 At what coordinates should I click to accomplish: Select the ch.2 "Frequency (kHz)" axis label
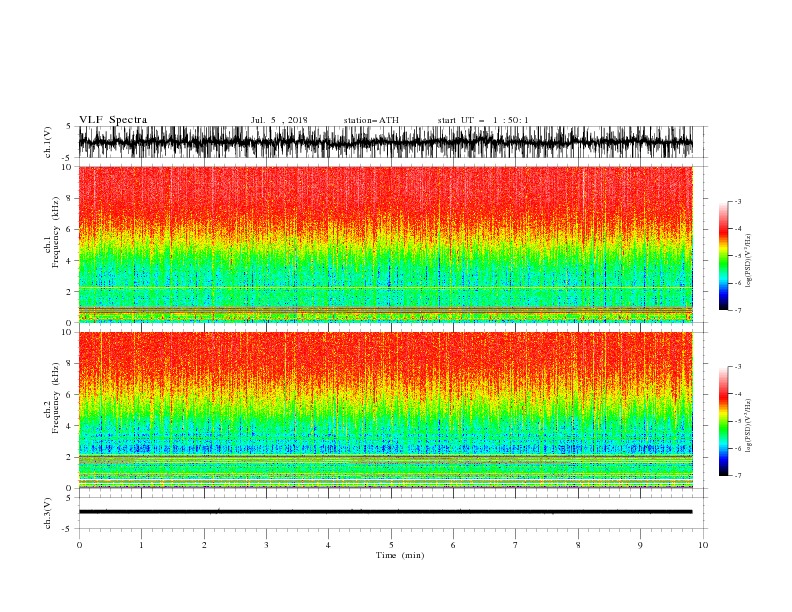point(55,398)
